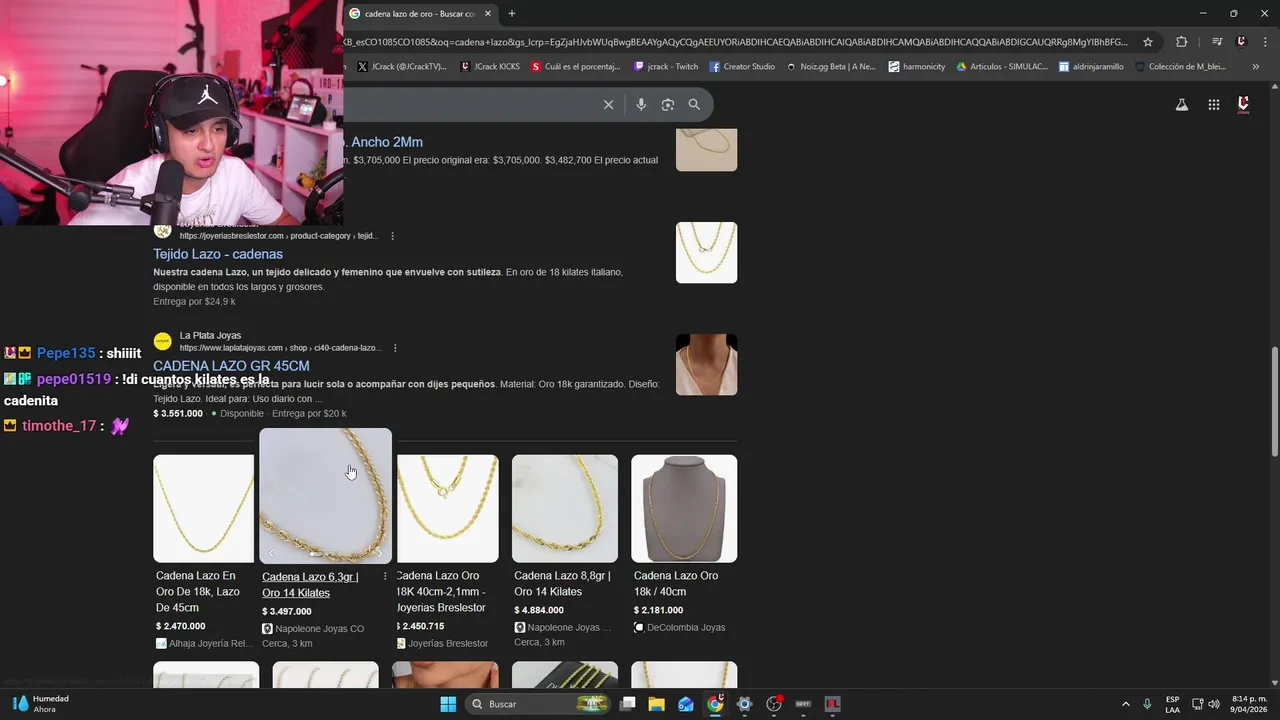Open Tejido Lazo result thumbnail
This screenshot has height=720, width=1280.
pyautogui.click(x=706, y=252)
